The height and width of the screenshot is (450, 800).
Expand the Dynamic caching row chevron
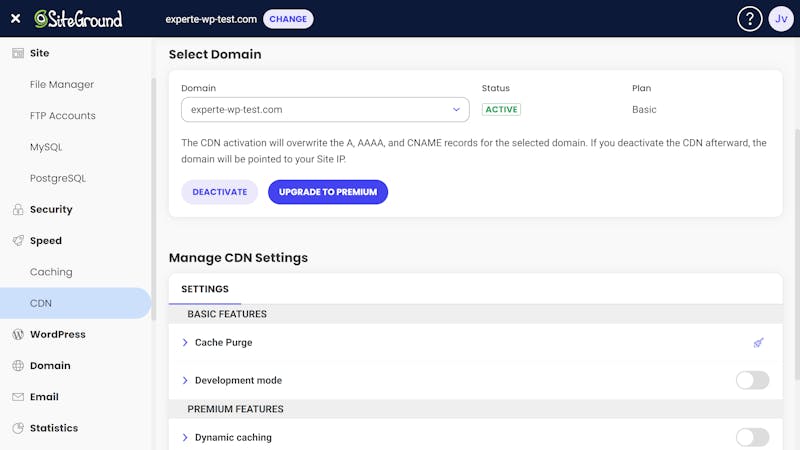coord(185,437)
